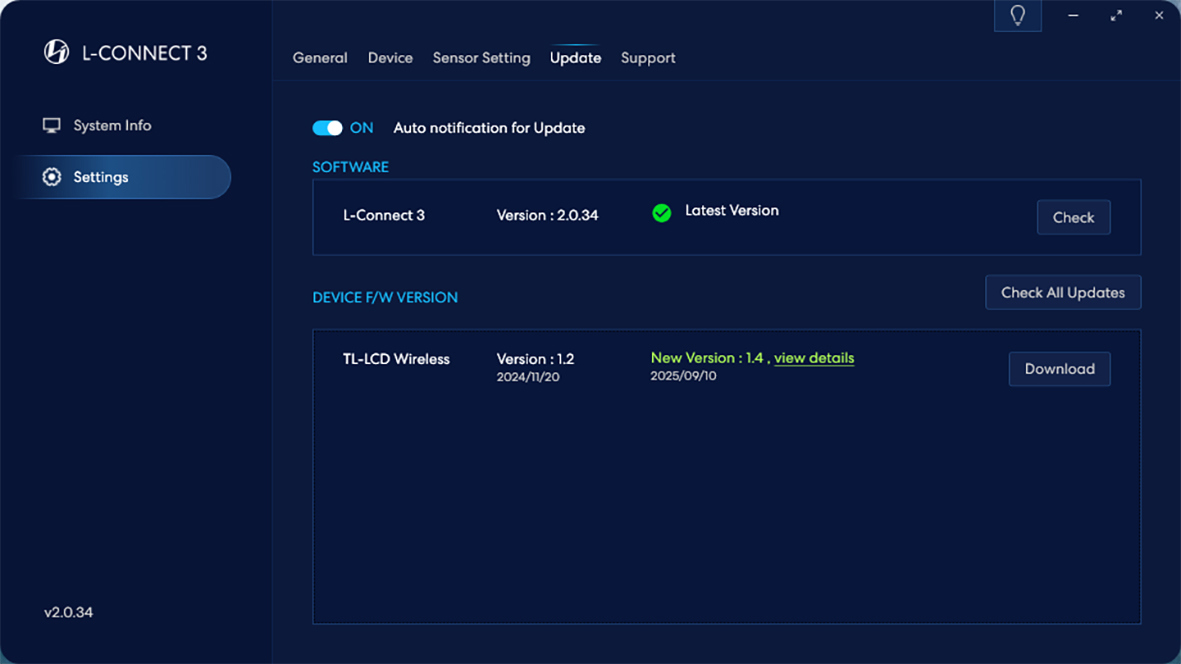Click the 'L-Connect 3' software name text
This screenshot has width=1181, height=664.
pyautogui.click(x=384, y=215)
